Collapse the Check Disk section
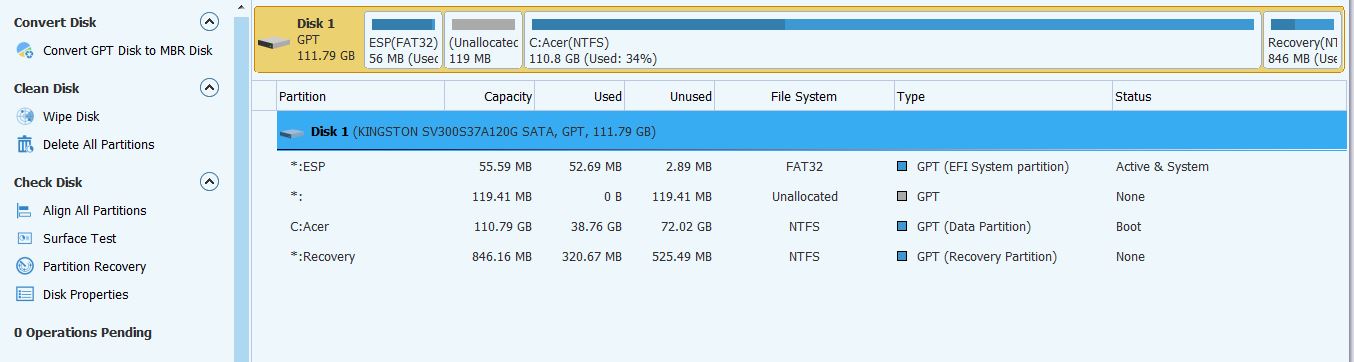1354x362 pixels. (x=209, y=182)
